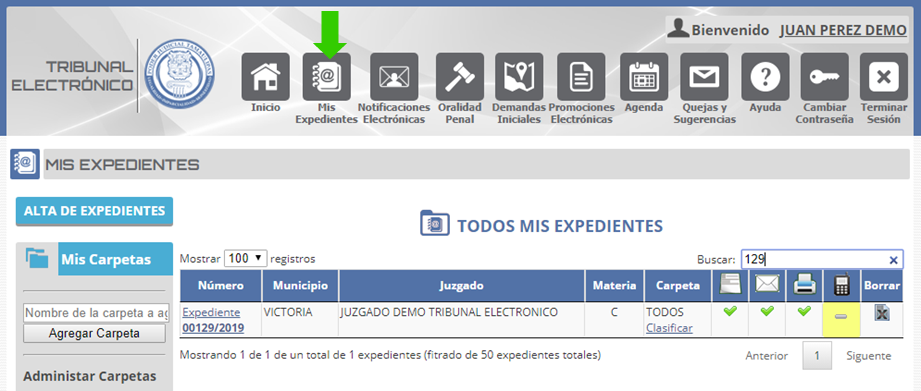Toggle the email notification green checkmark

767,311
